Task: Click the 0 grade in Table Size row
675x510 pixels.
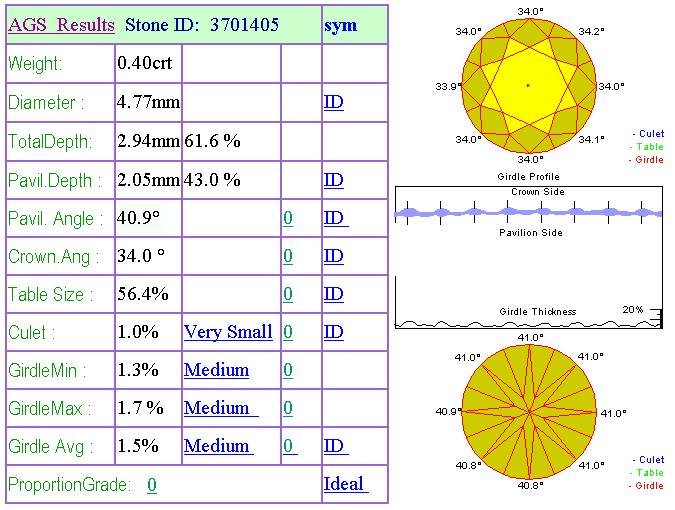Action: [288, 294]
